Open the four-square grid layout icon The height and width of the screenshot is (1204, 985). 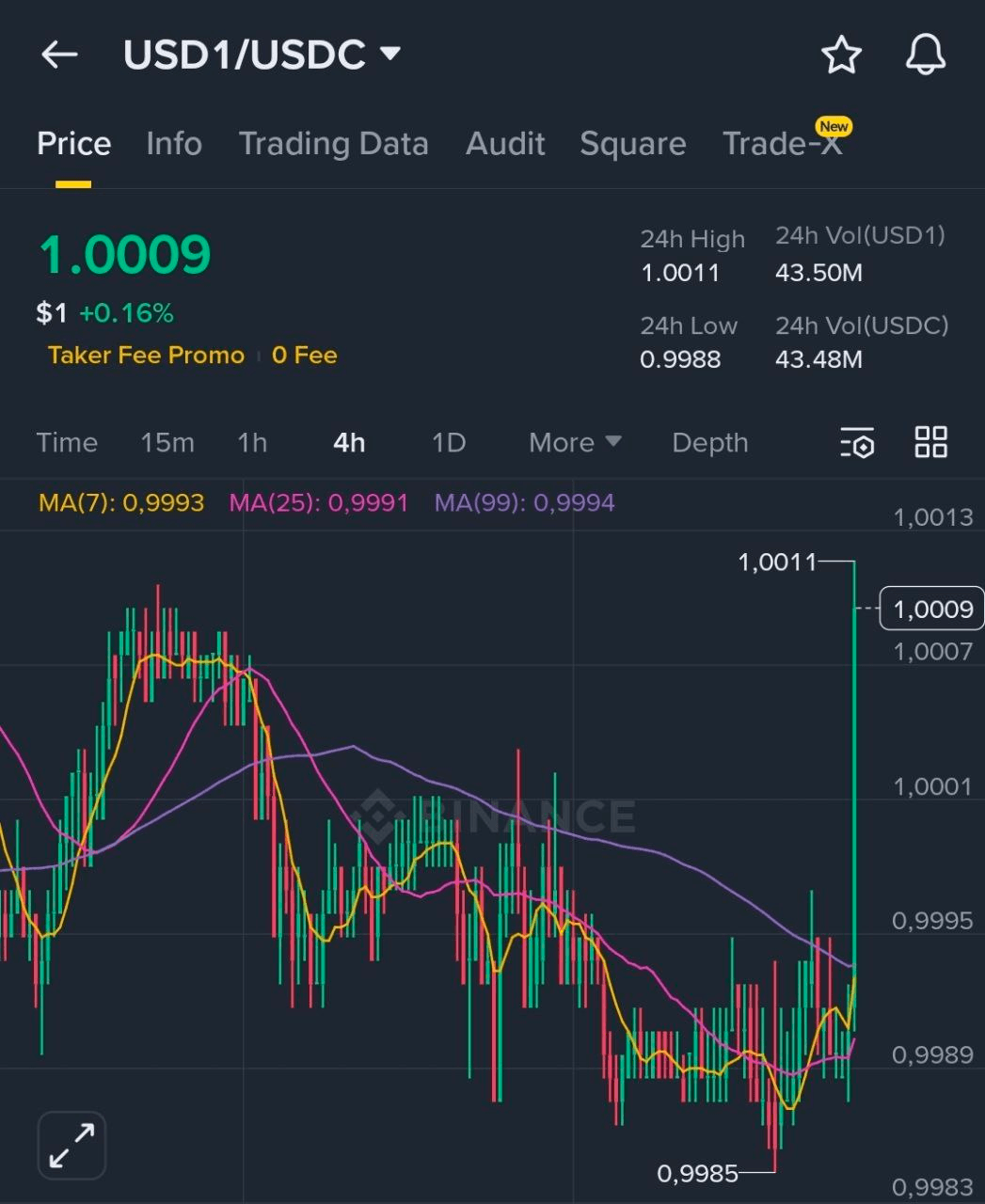tap(930, 442)
